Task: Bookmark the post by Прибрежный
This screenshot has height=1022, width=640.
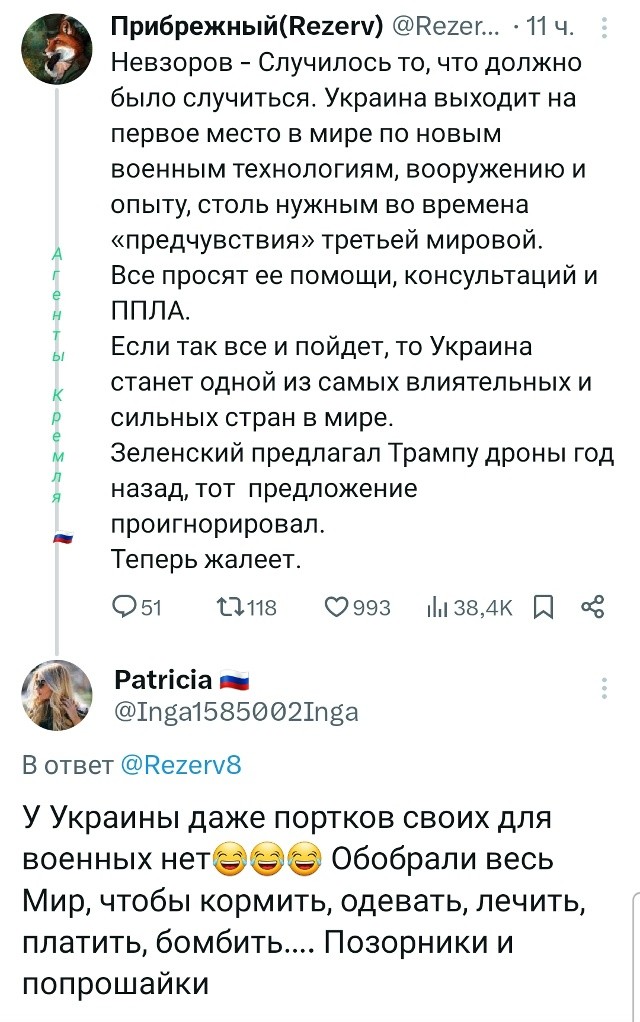Action: click(543, 607)
